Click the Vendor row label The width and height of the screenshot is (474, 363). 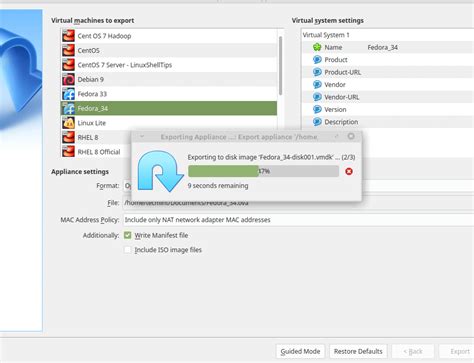pyautogui.click(x=335, y=85)
